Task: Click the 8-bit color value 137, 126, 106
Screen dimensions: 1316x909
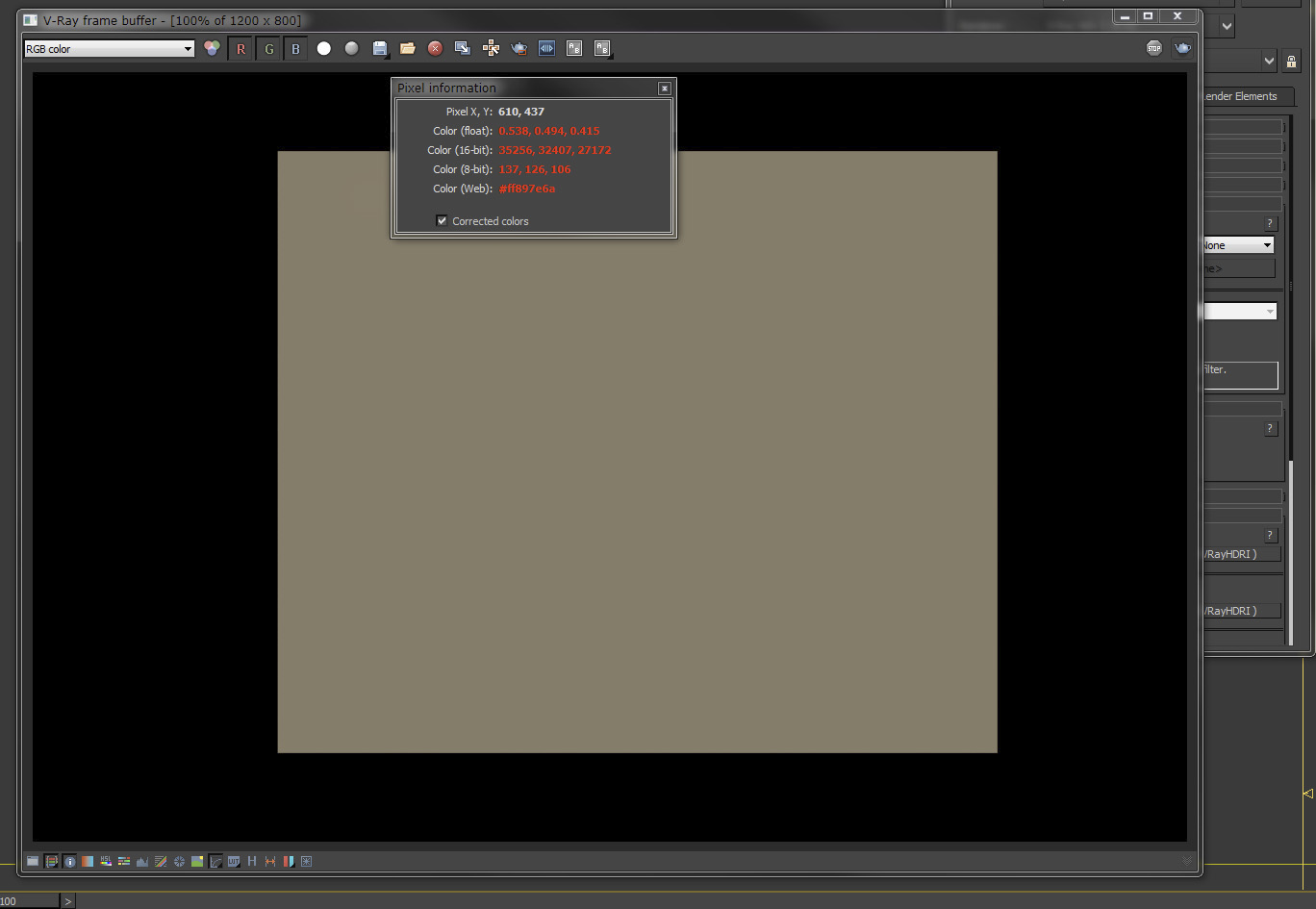Action: click(535, 169)
